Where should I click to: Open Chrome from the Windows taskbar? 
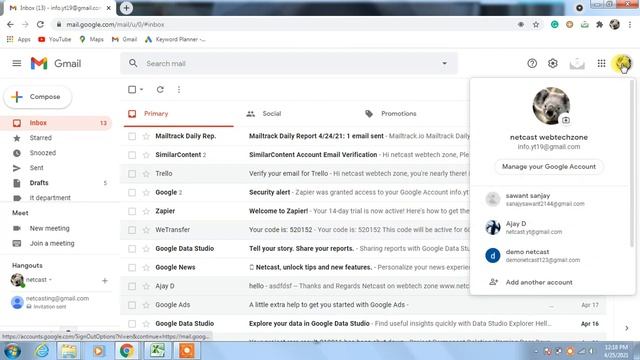click(127, 351)
